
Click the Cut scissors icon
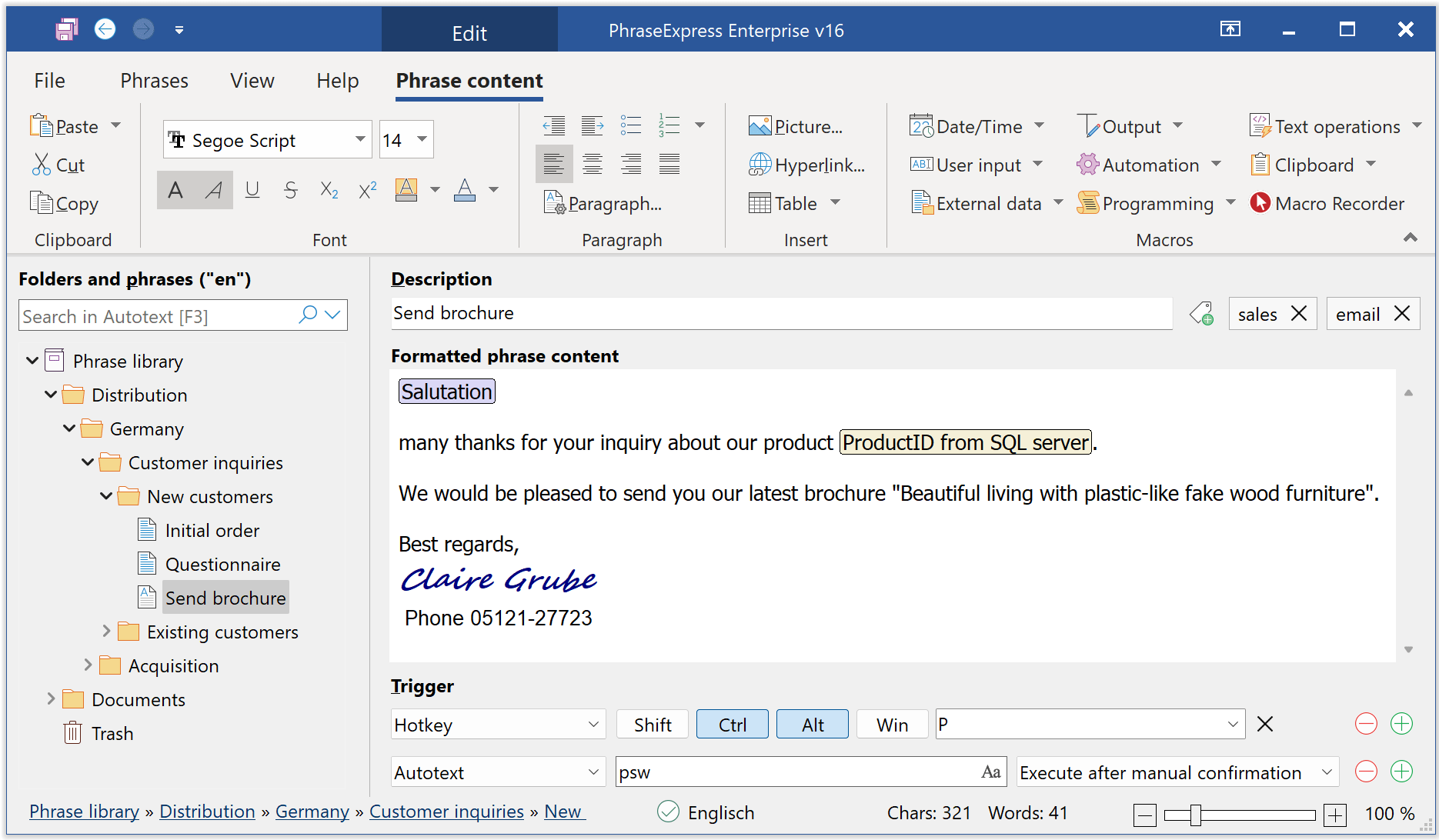[42, 165]
